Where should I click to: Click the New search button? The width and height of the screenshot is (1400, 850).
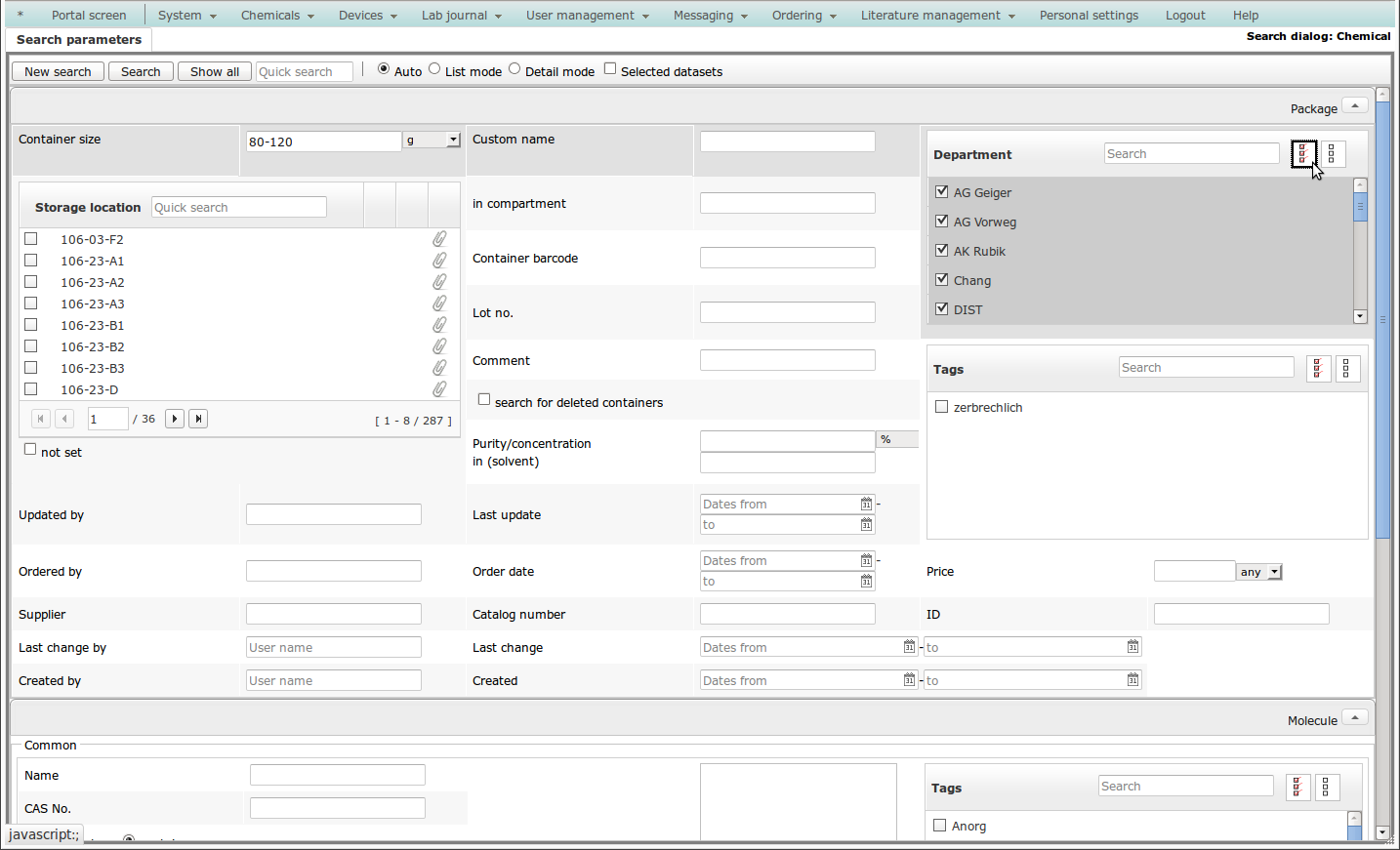[58, 72]
